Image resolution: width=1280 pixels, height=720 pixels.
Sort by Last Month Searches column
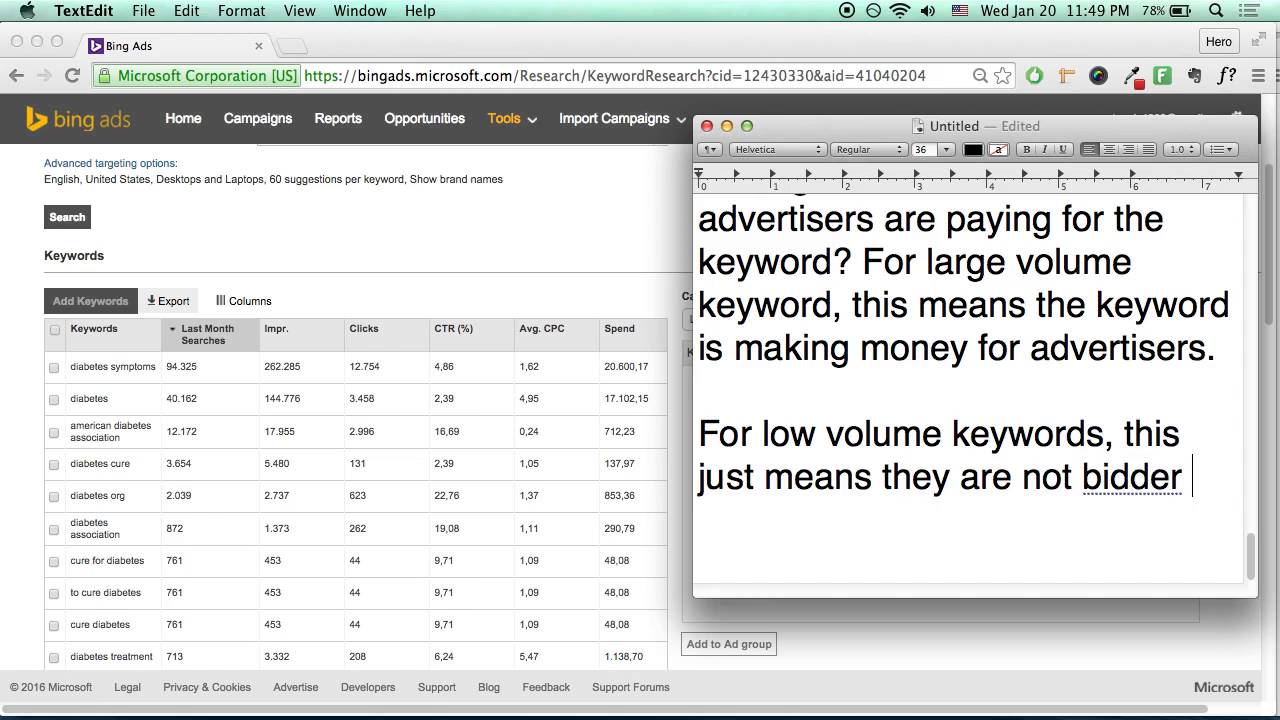[x=210, y=334]
